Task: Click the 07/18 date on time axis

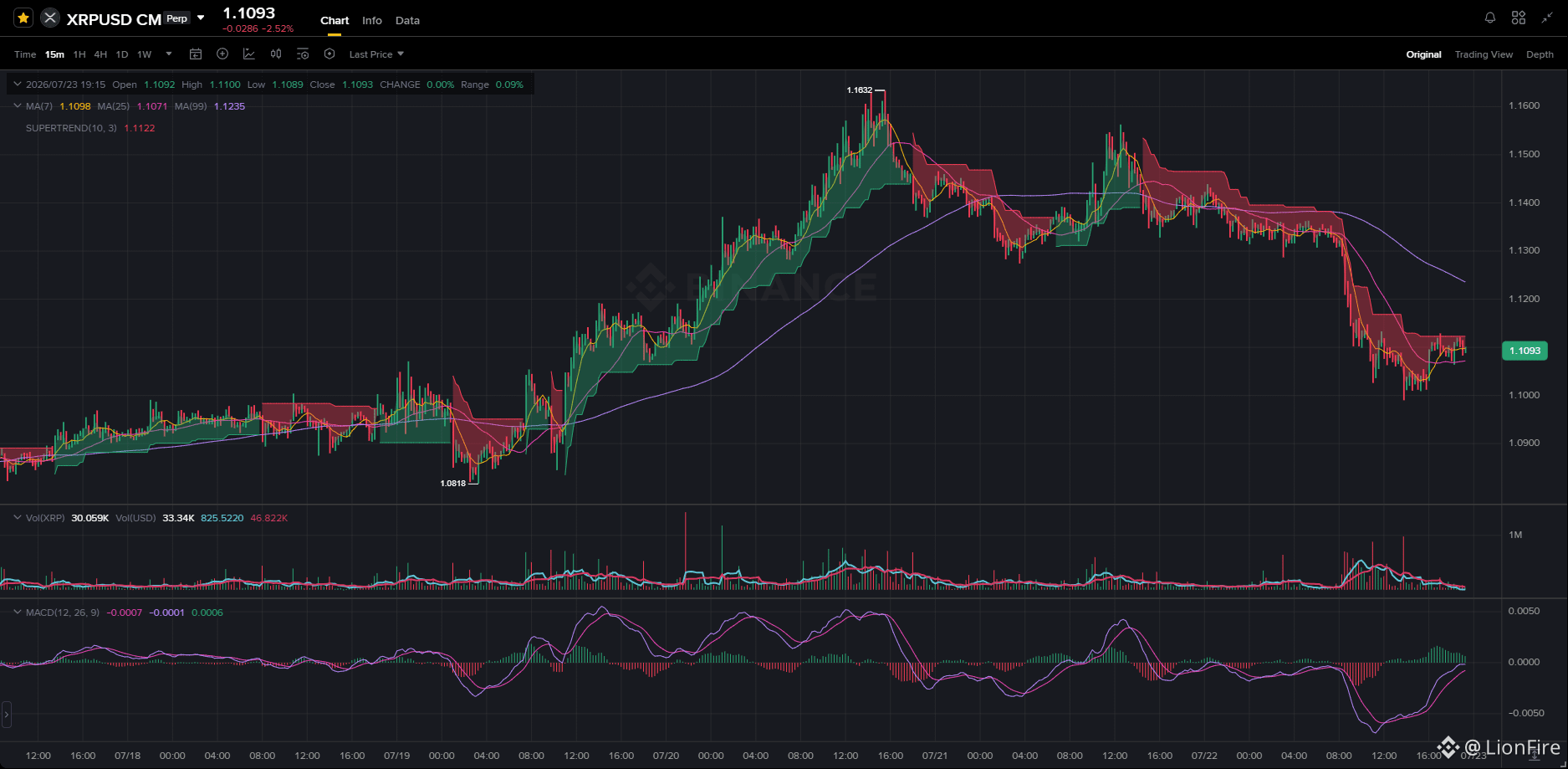Action: (127, 756)
